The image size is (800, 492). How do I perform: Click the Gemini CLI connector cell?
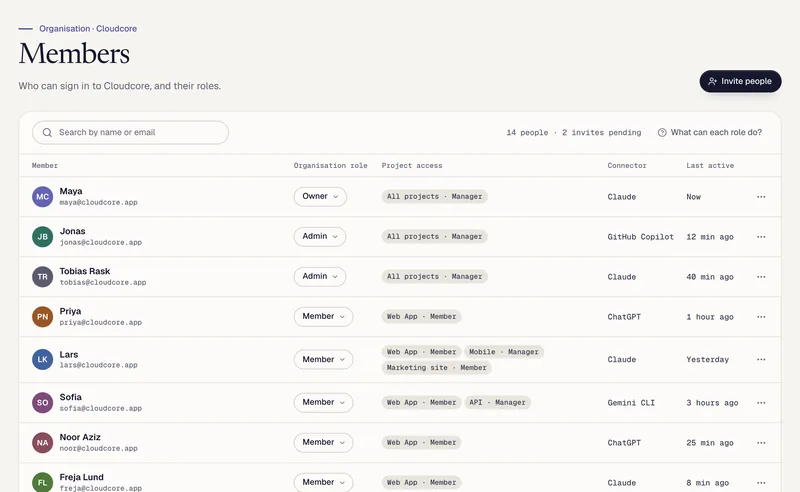coord(631,403)
